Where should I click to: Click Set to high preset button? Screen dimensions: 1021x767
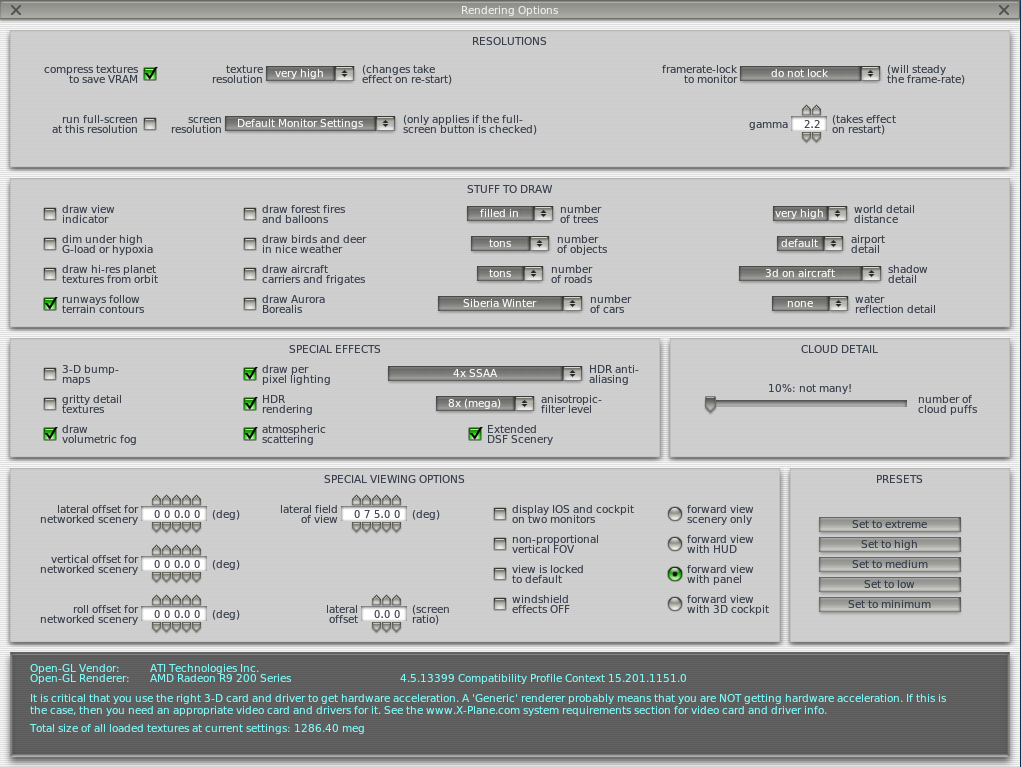(x=889, y=544)
